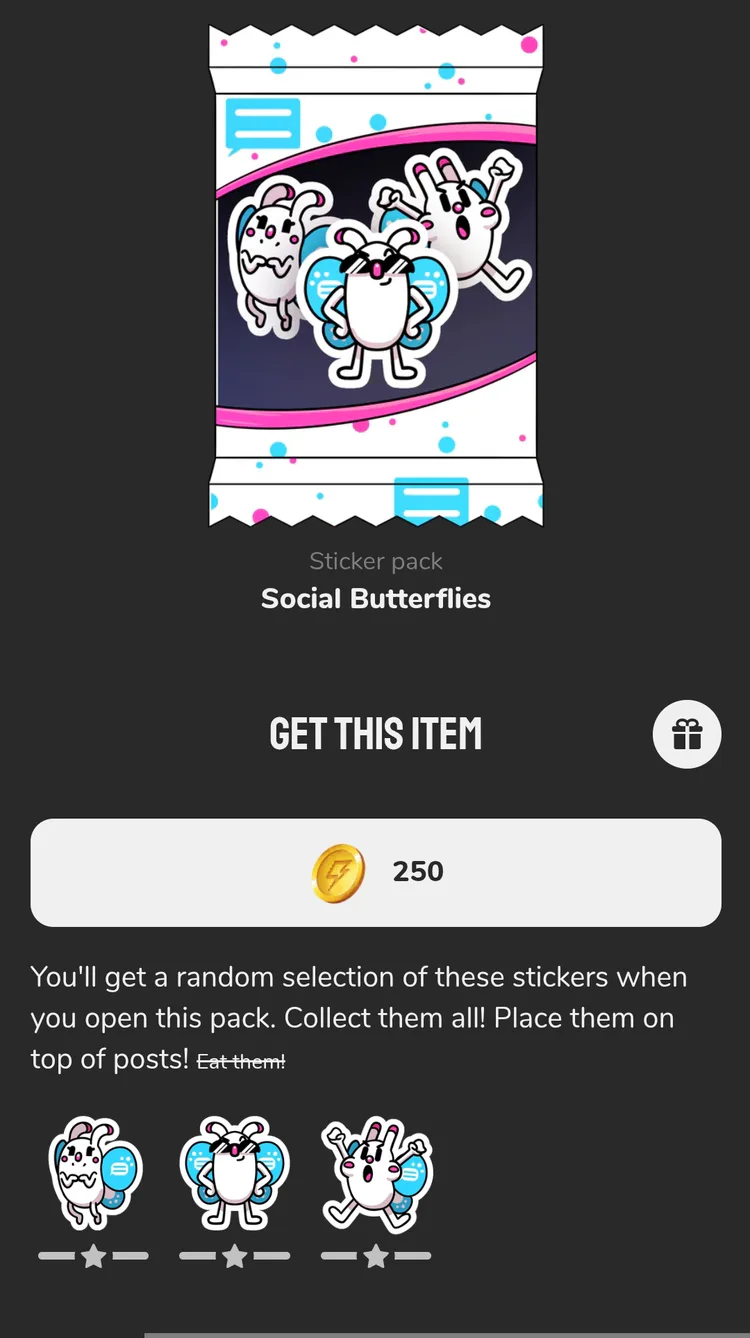Click the gift icon button
Screen dimensions: 750x1338
pos(687,735)
